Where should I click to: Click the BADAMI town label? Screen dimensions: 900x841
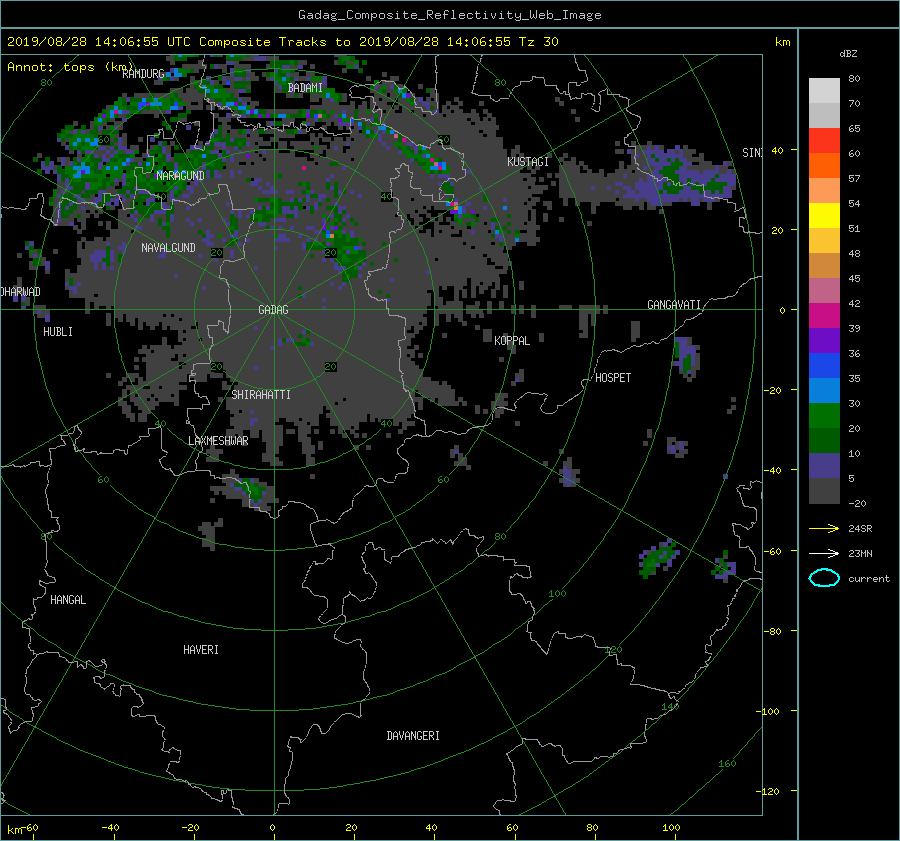pyautogui.click(x=305, y=88)
